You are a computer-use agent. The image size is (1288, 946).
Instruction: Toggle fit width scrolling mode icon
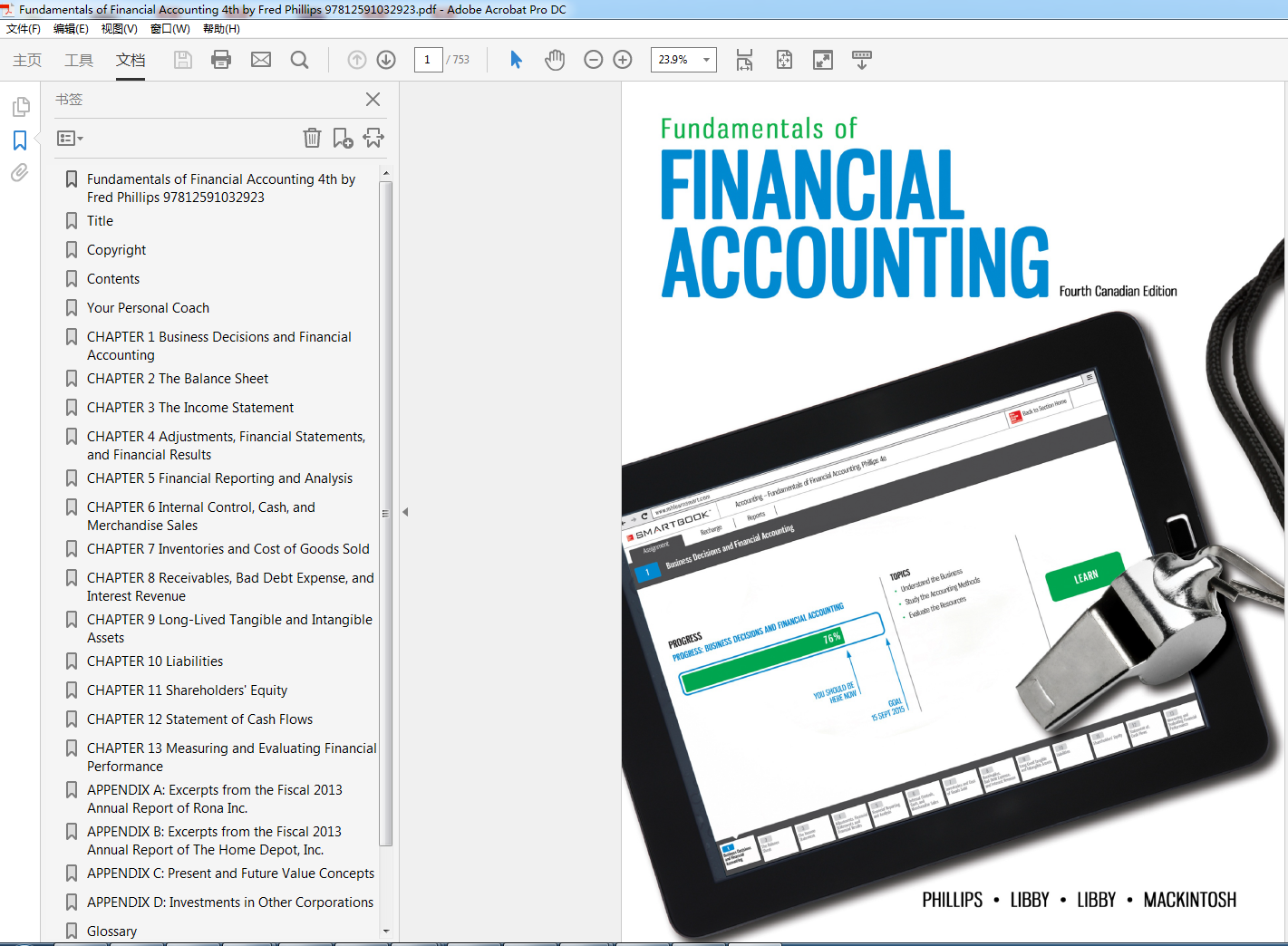744,60
